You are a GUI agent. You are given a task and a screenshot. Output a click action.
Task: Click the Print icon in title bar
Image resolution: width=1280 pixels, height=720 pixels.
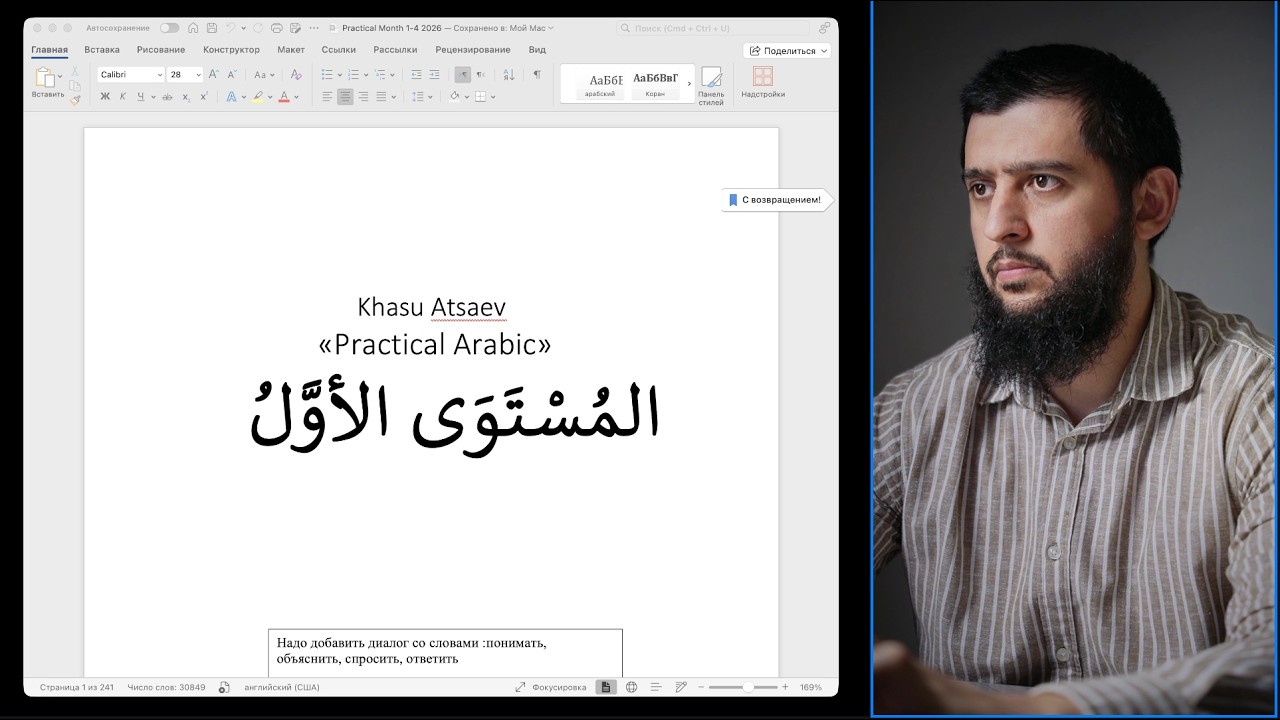(x=276, y=28)
